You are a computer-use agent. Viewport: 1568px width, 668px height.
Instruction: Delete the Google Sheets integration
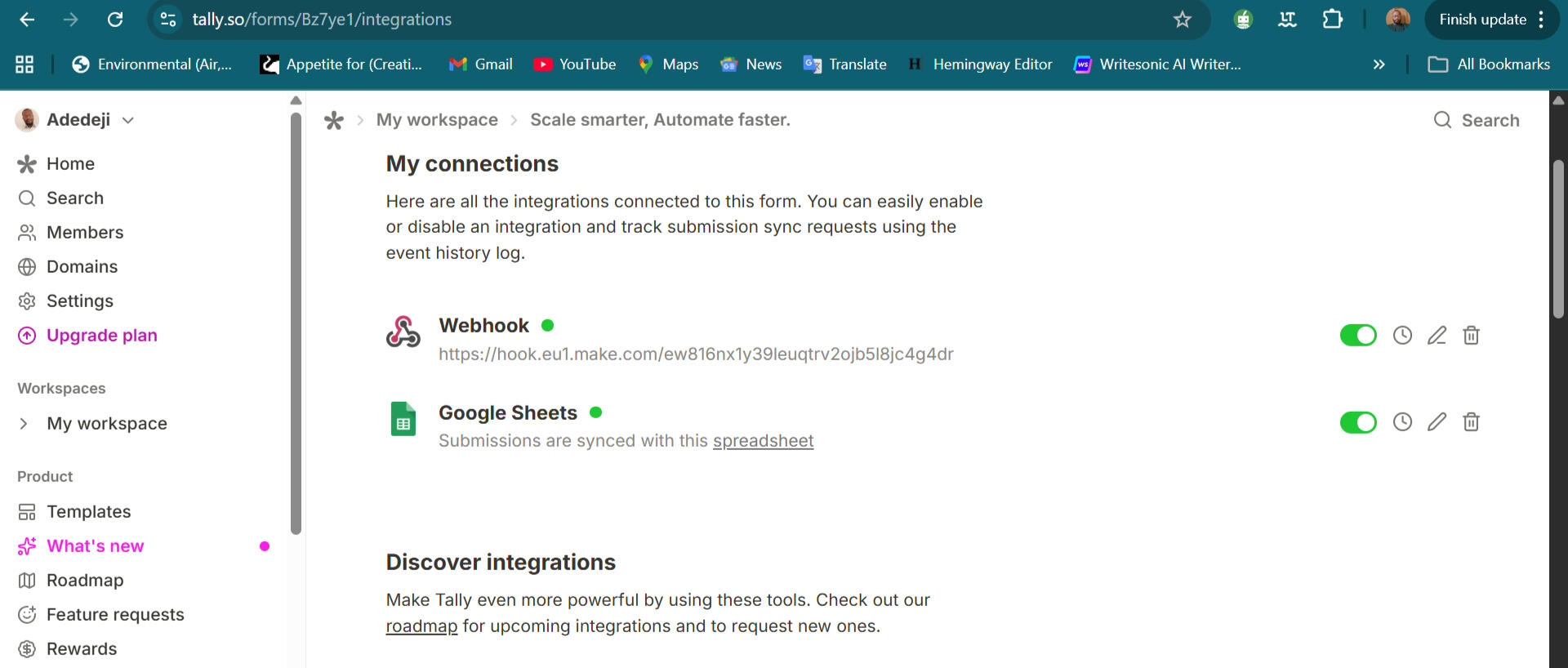1471,422
